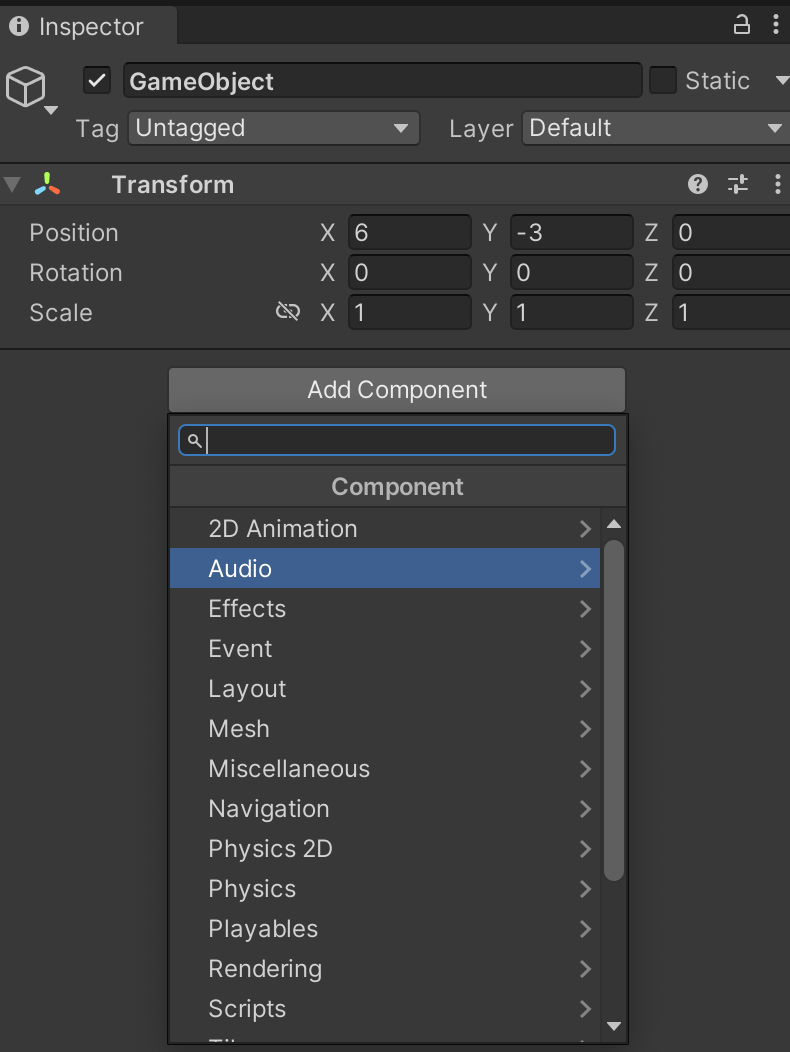Click the Inspector lock icon
The height and width of the screenshot is (1052, 790).
click(x=742, y=25)
